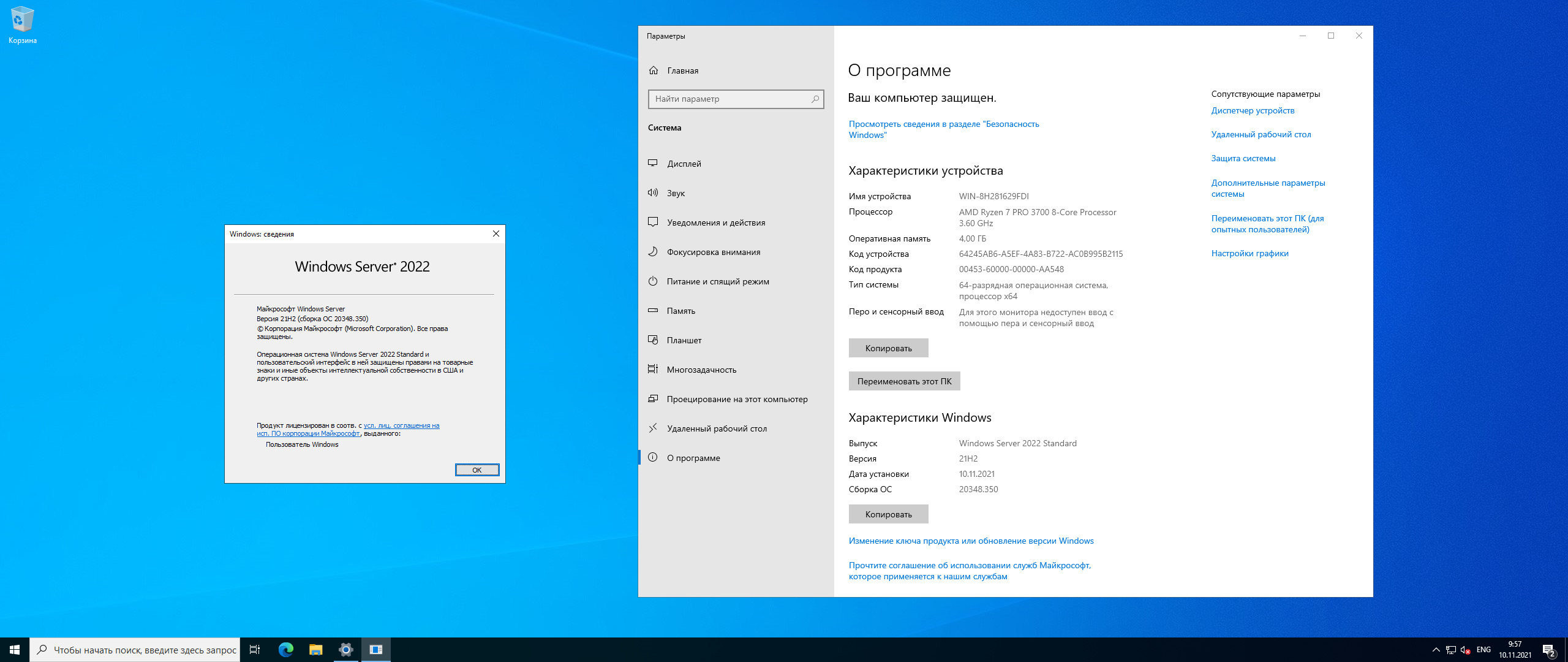Click Переименовать этот ПК (для опытных пользователей)
The height and width of the screenshot is (662, 1568).
pos(1267,224)
